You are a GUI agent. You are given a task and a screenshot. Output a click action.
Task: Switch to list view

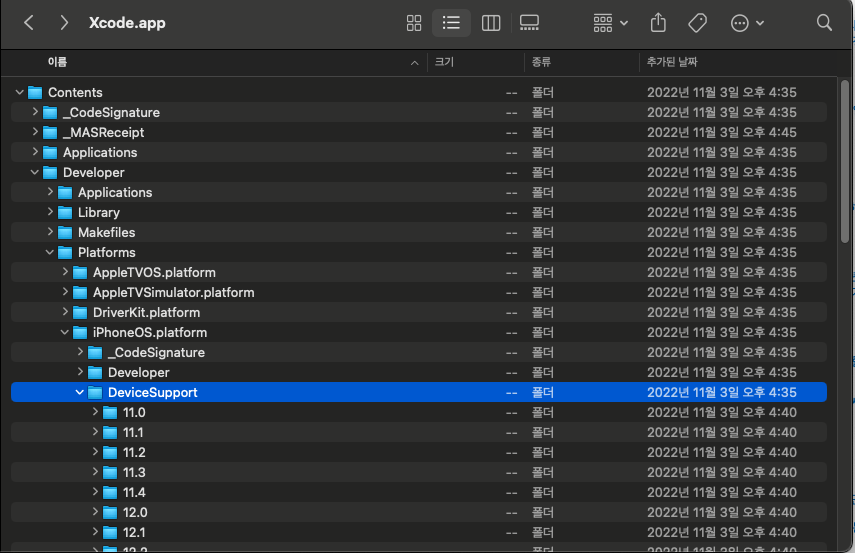coord(451,23)
